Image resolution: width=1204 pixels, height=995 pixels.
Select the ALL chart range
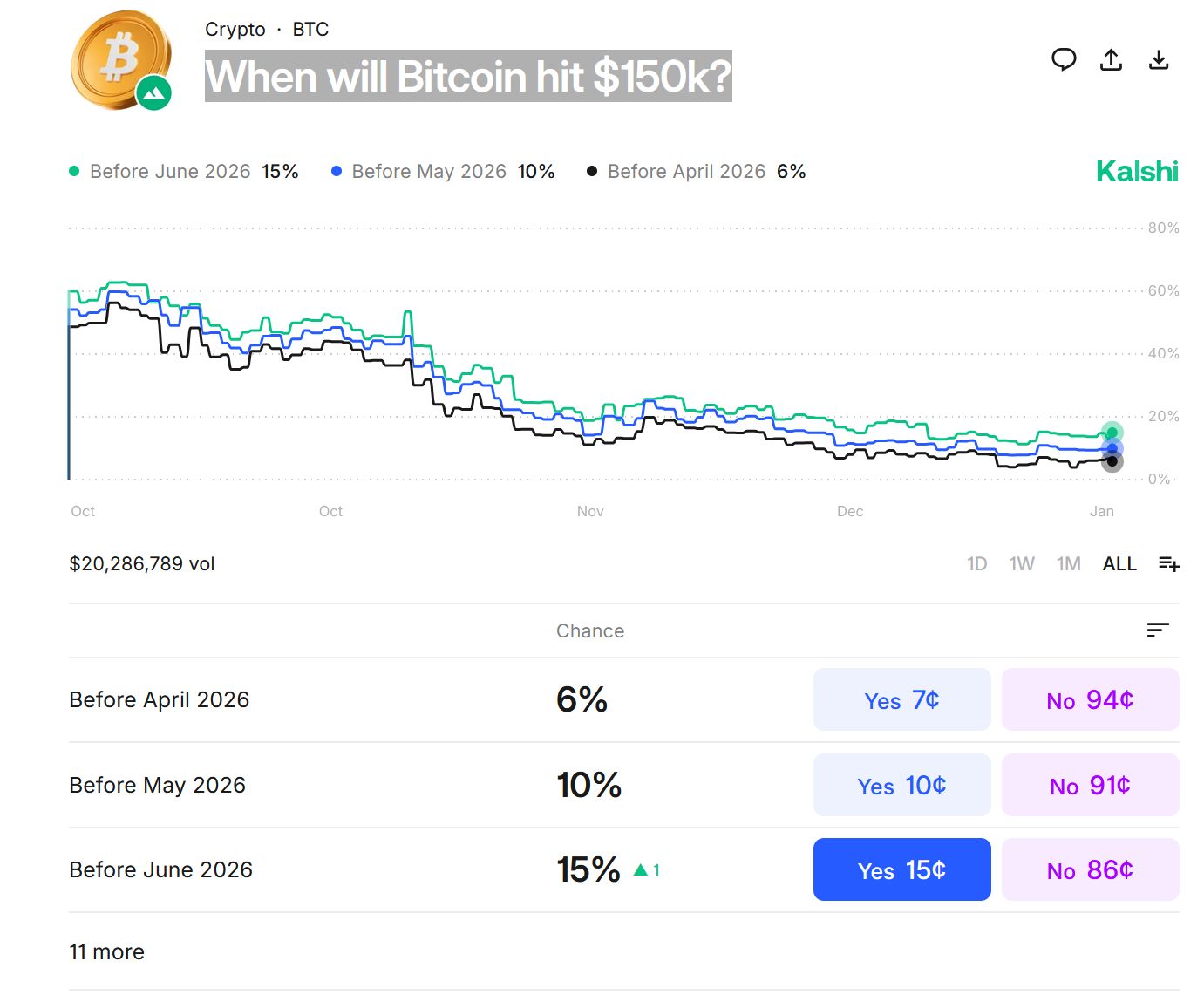[1119, 564]
